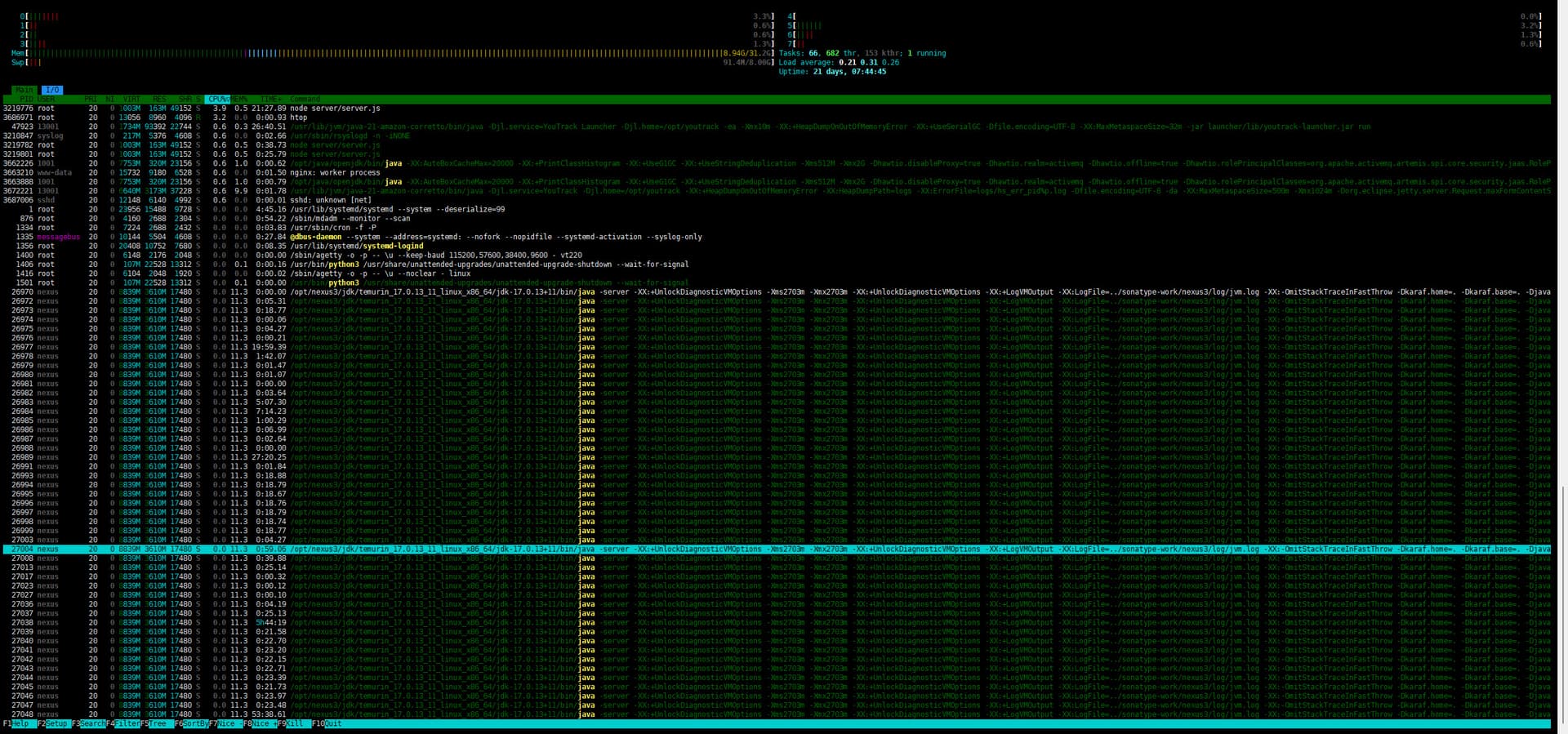This screenshot has height=734, width=1568.
Task: Select the /sbin/mdadm --monitor --scan row
Action: tap(776, 219)
